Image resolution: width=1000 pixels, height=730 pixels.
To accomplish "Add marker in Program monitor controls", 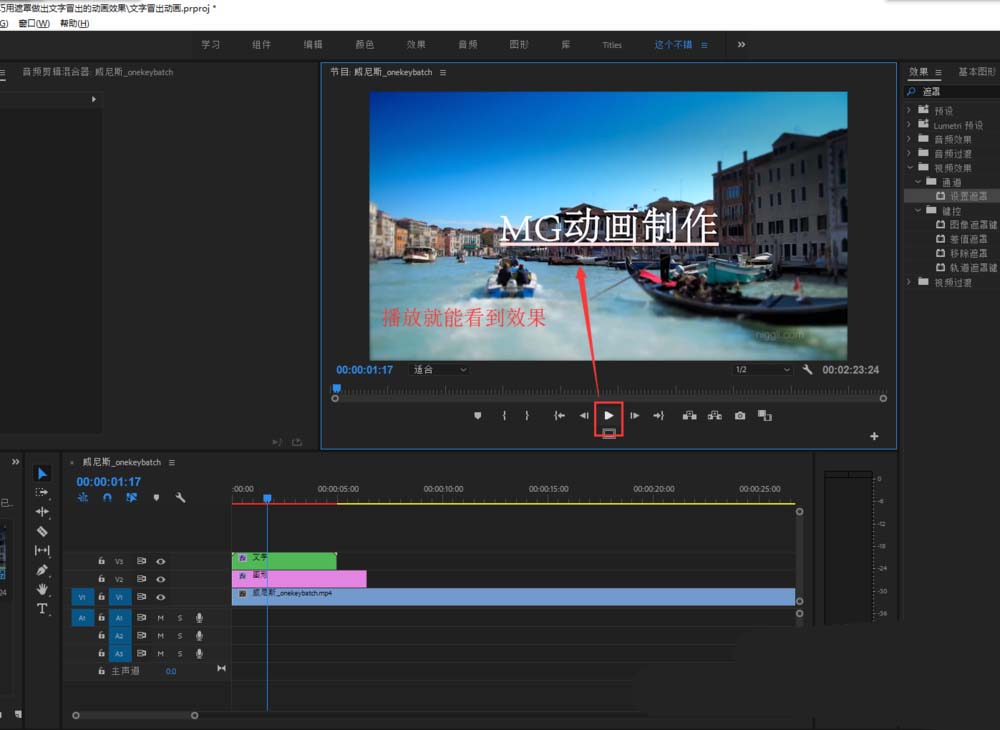I will point(477,415).
